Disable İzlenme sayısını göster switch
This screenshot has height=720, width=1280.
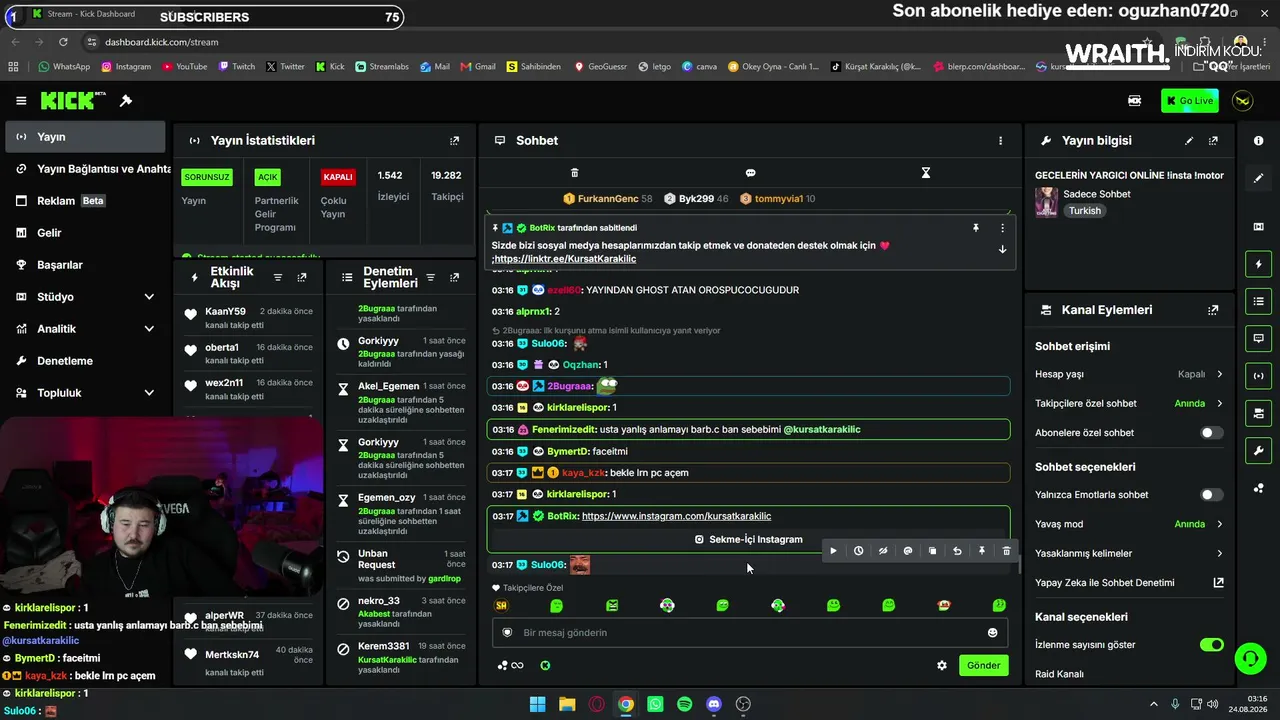coord(1211,645)
